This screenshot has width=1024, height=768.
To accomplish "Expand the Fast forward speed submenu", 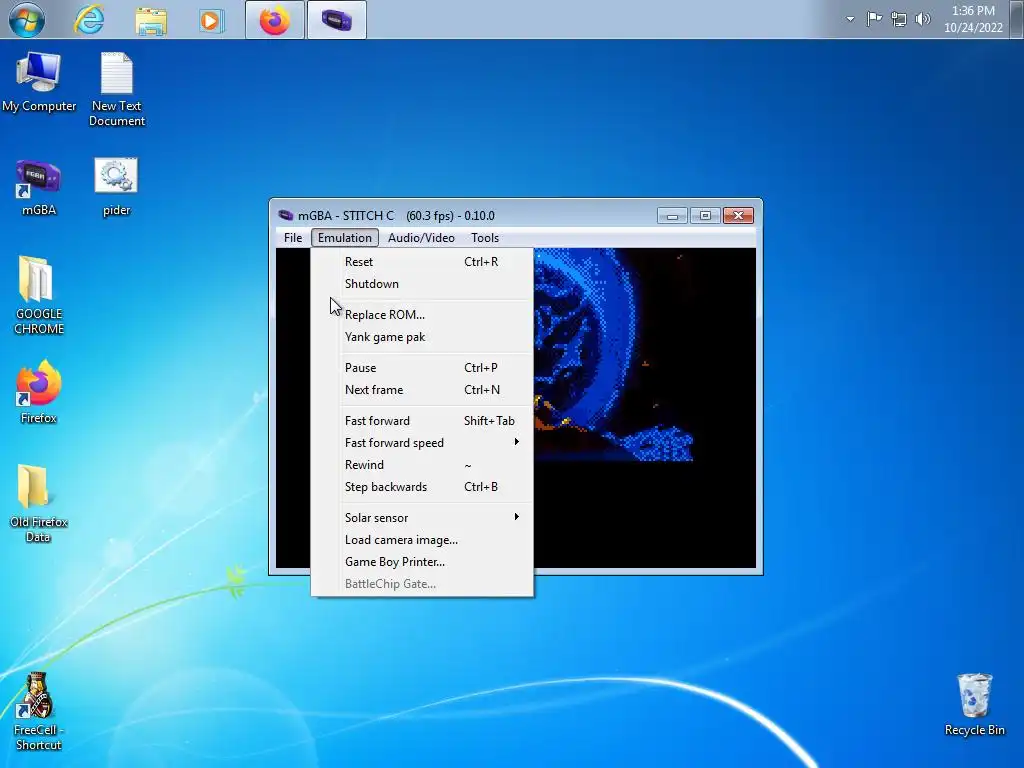I will (423, 443).
